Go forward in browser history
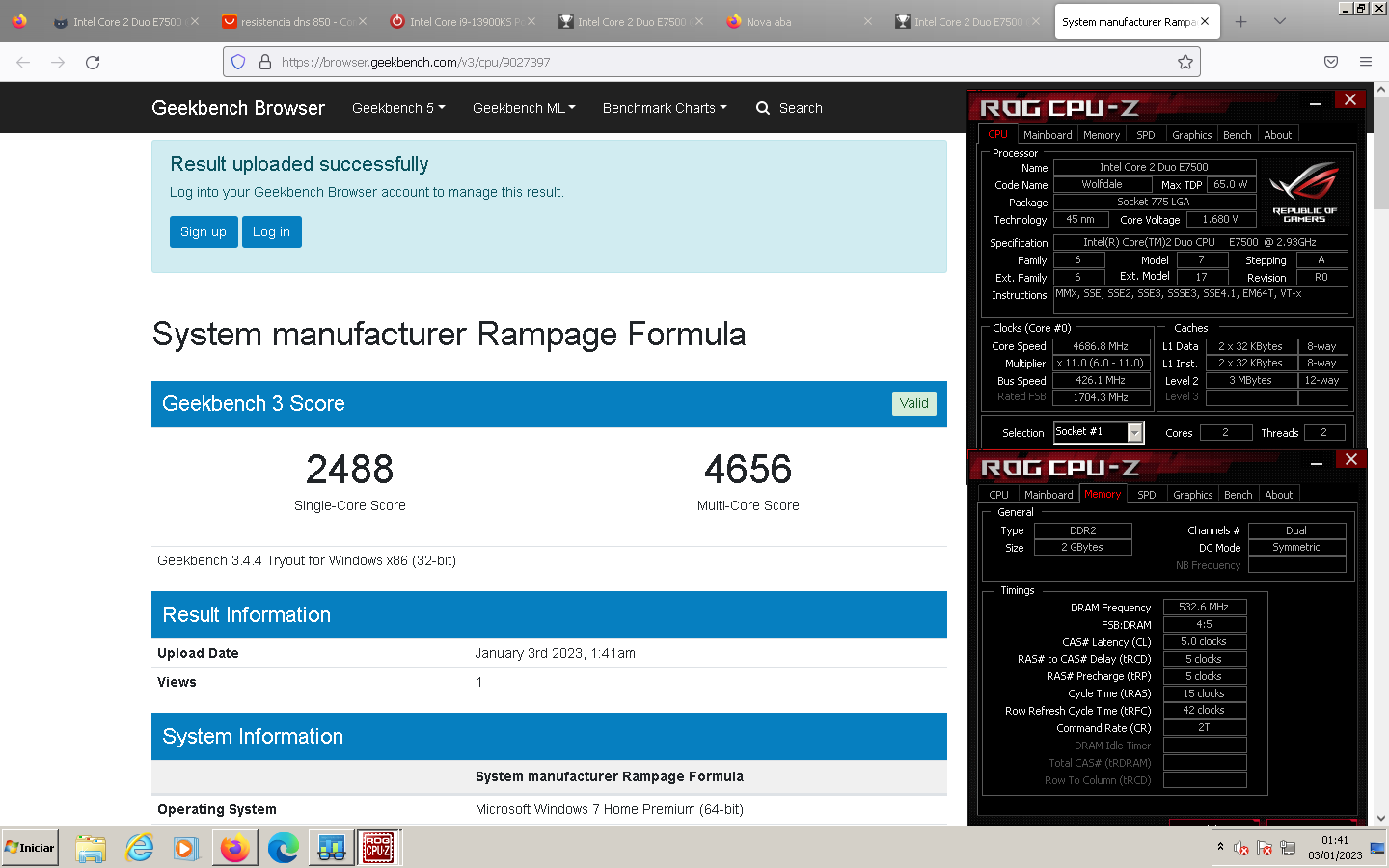 (58, 62)
